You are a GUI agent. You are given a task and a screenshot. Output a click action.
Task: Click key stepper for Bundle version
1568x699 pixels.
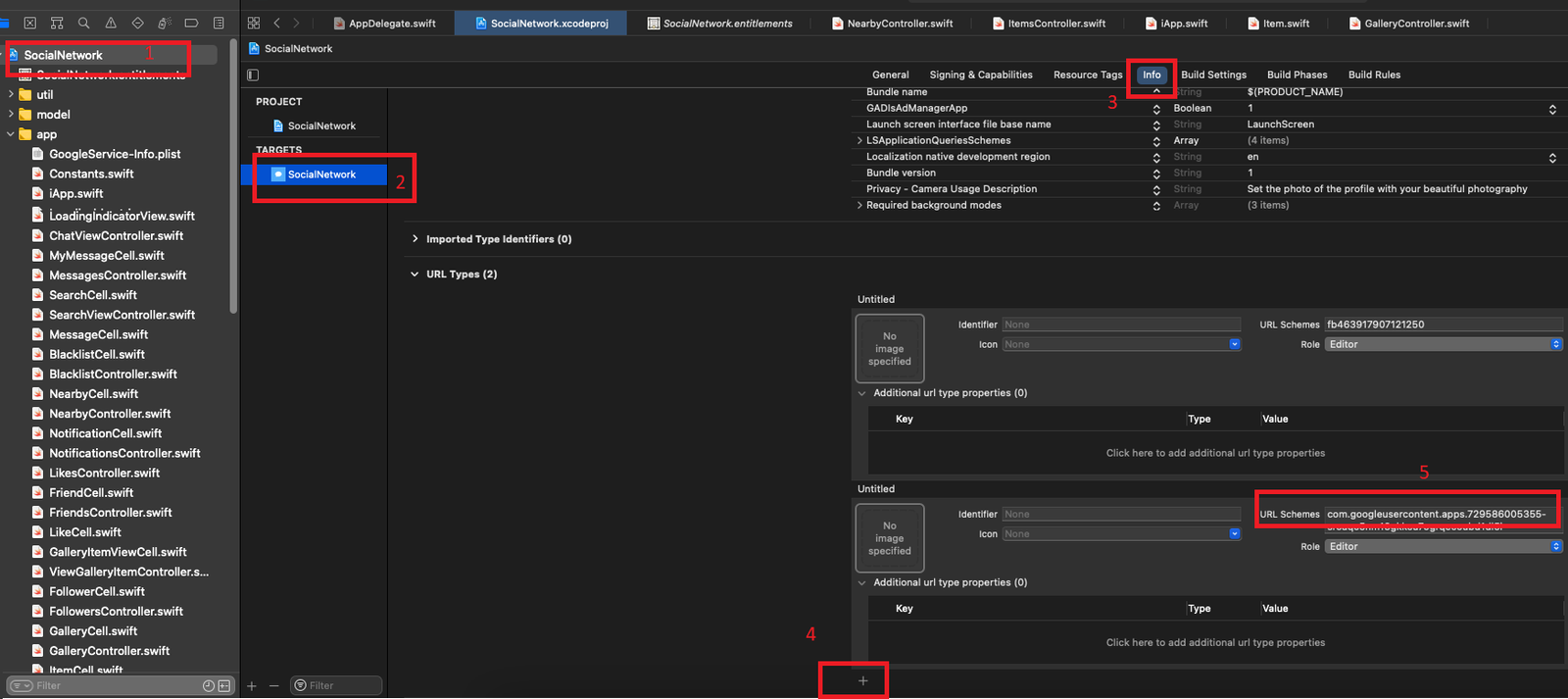coord(1156,174)
